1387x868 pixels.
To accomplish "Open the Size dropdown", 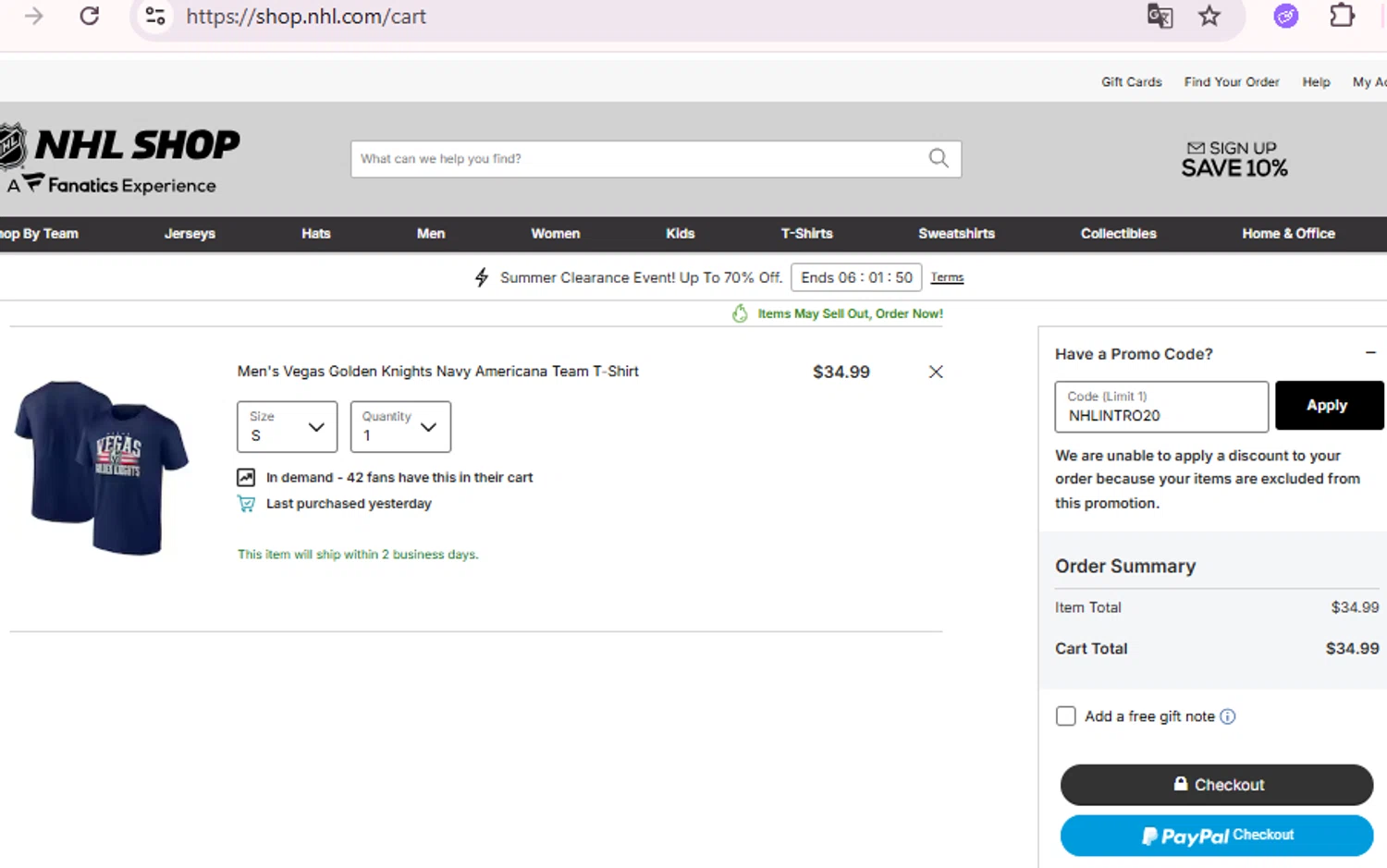I will point(288,426).
